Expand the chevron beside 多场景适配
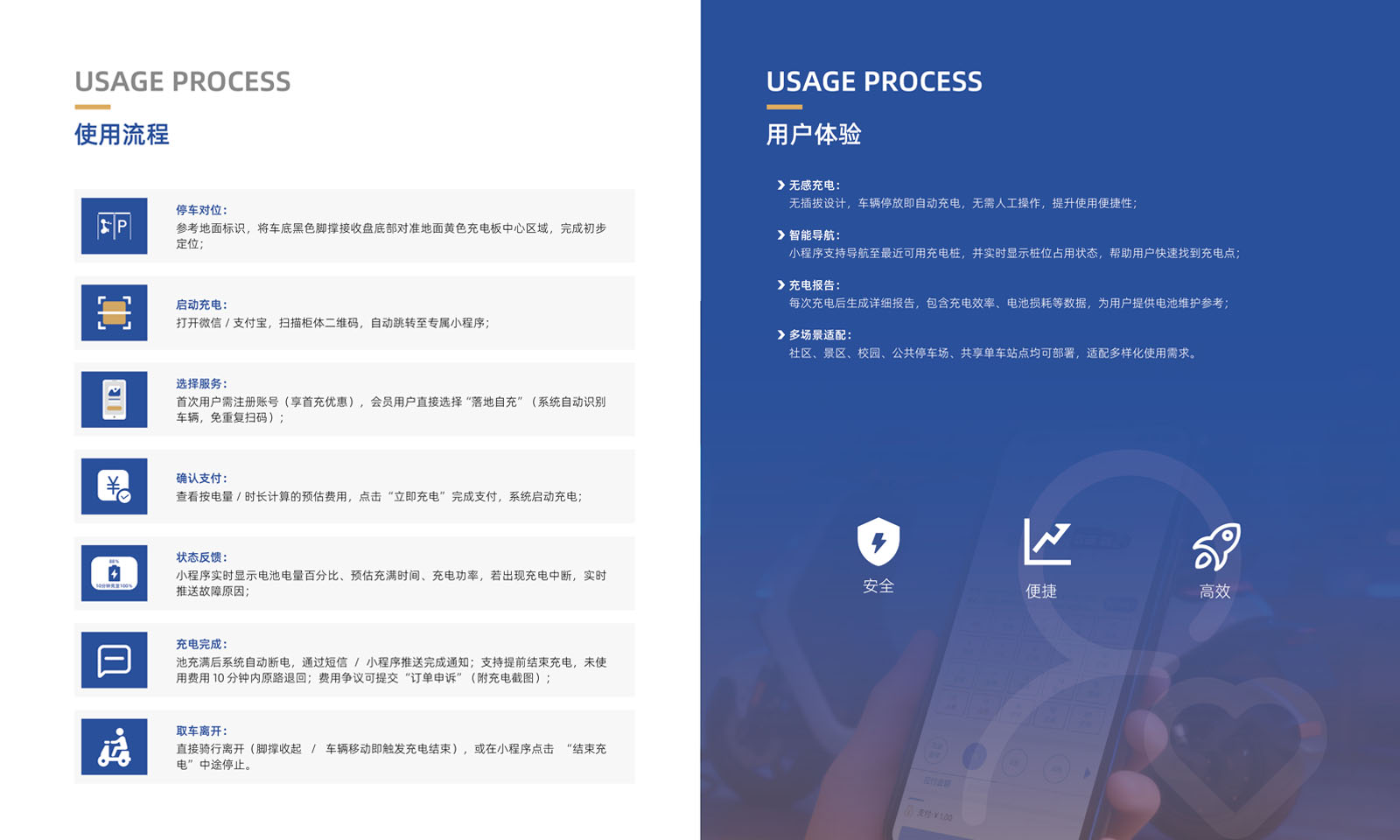Screen dimensions: 1400x840 [x=780, y=335]
